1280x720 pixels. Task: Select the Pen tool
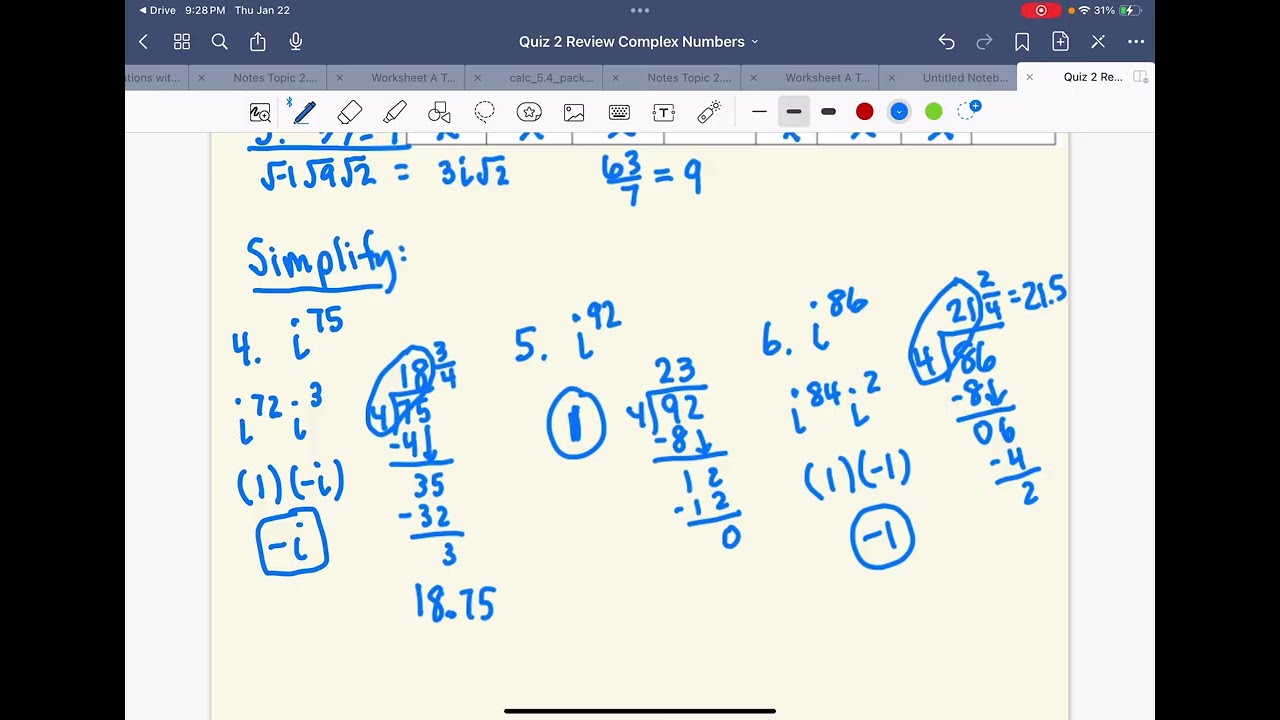tap(304, 112)
